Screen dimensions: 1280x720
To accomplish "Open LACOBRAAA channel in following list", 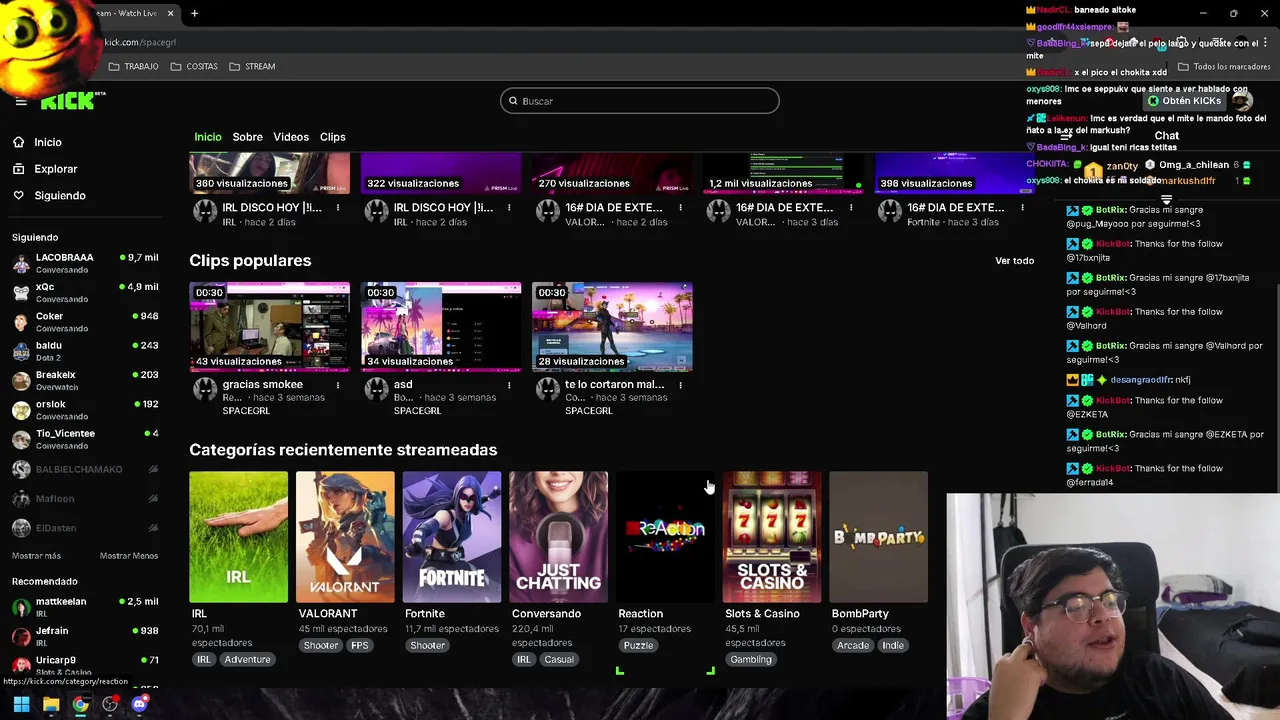I will [85, 263].
